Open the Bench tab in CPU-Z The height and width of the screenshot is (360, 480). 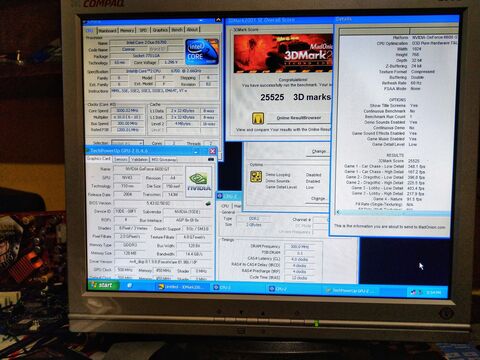point(177,30)
